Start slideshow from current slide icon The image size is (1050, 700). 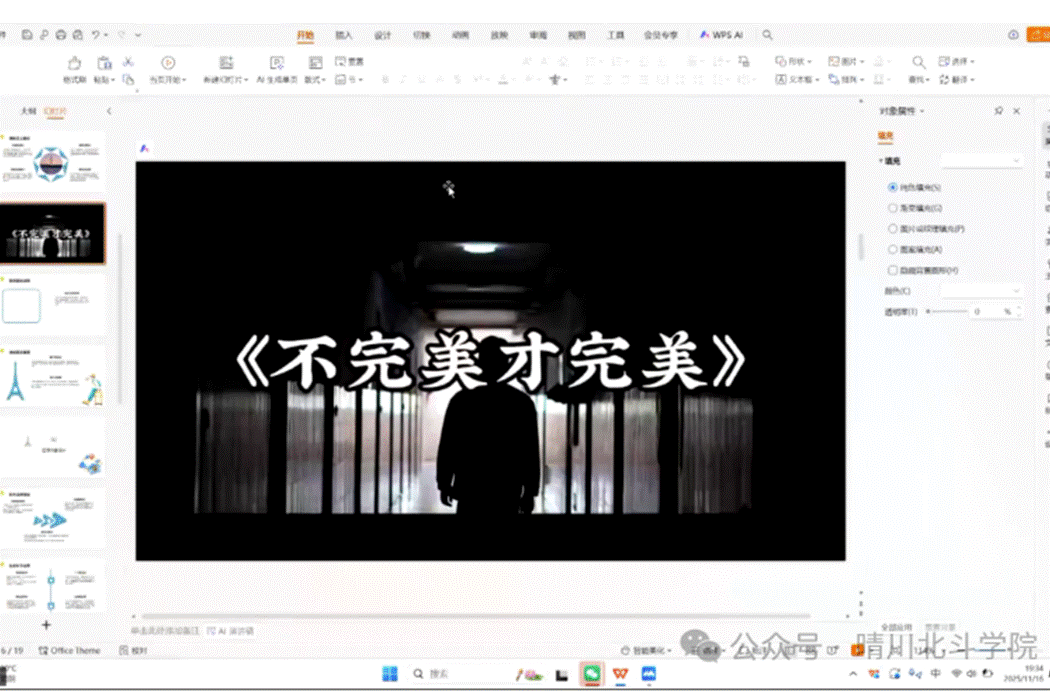(167, 63)
